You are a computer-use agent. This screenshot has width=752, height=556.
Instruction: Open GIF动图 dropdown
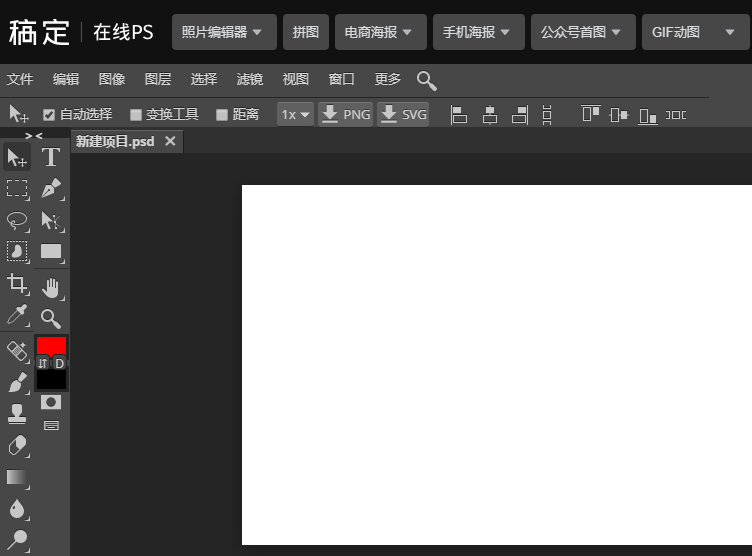click(695, 32)
